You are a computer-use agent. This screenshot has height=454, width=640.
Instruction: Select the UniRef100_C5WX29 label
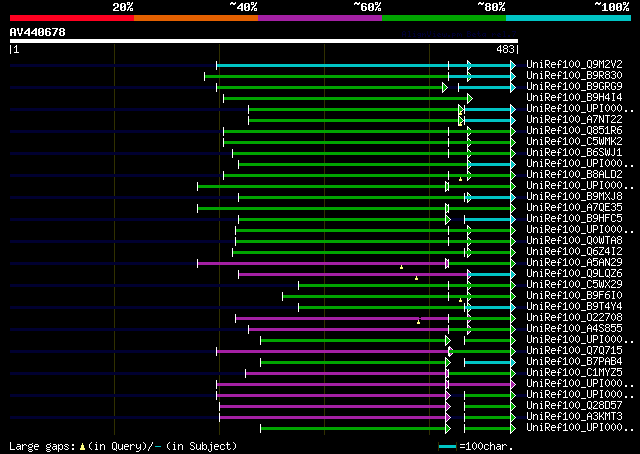click(574, 285)
